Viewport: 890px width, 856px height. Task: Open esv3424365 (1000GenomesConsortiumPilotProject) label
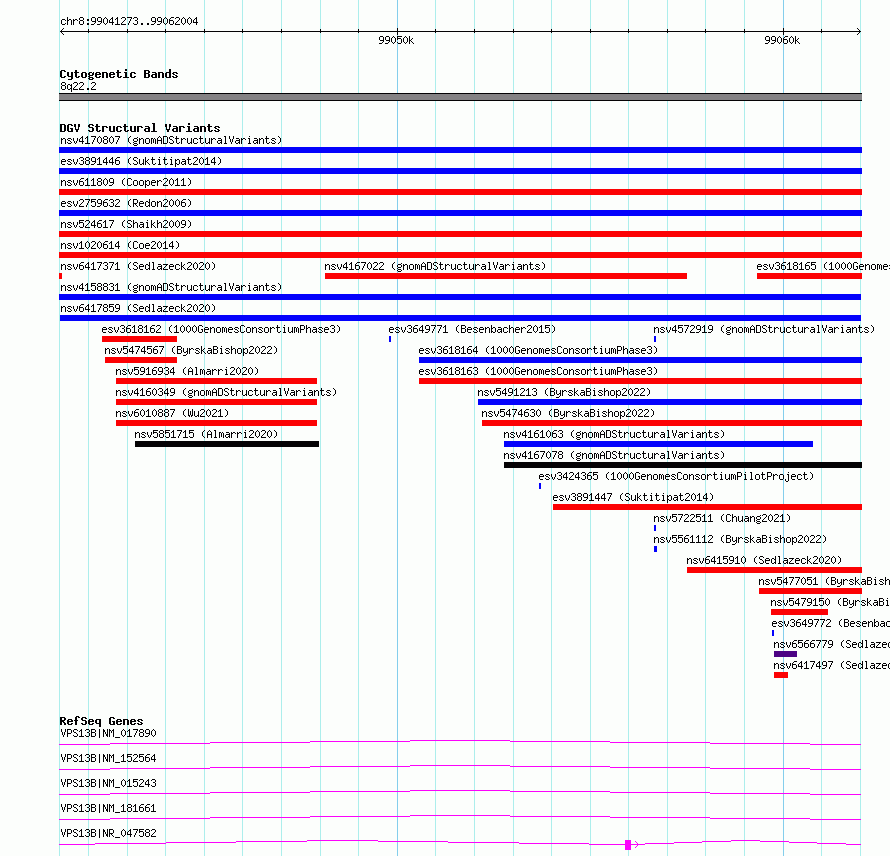click(677, 476)
